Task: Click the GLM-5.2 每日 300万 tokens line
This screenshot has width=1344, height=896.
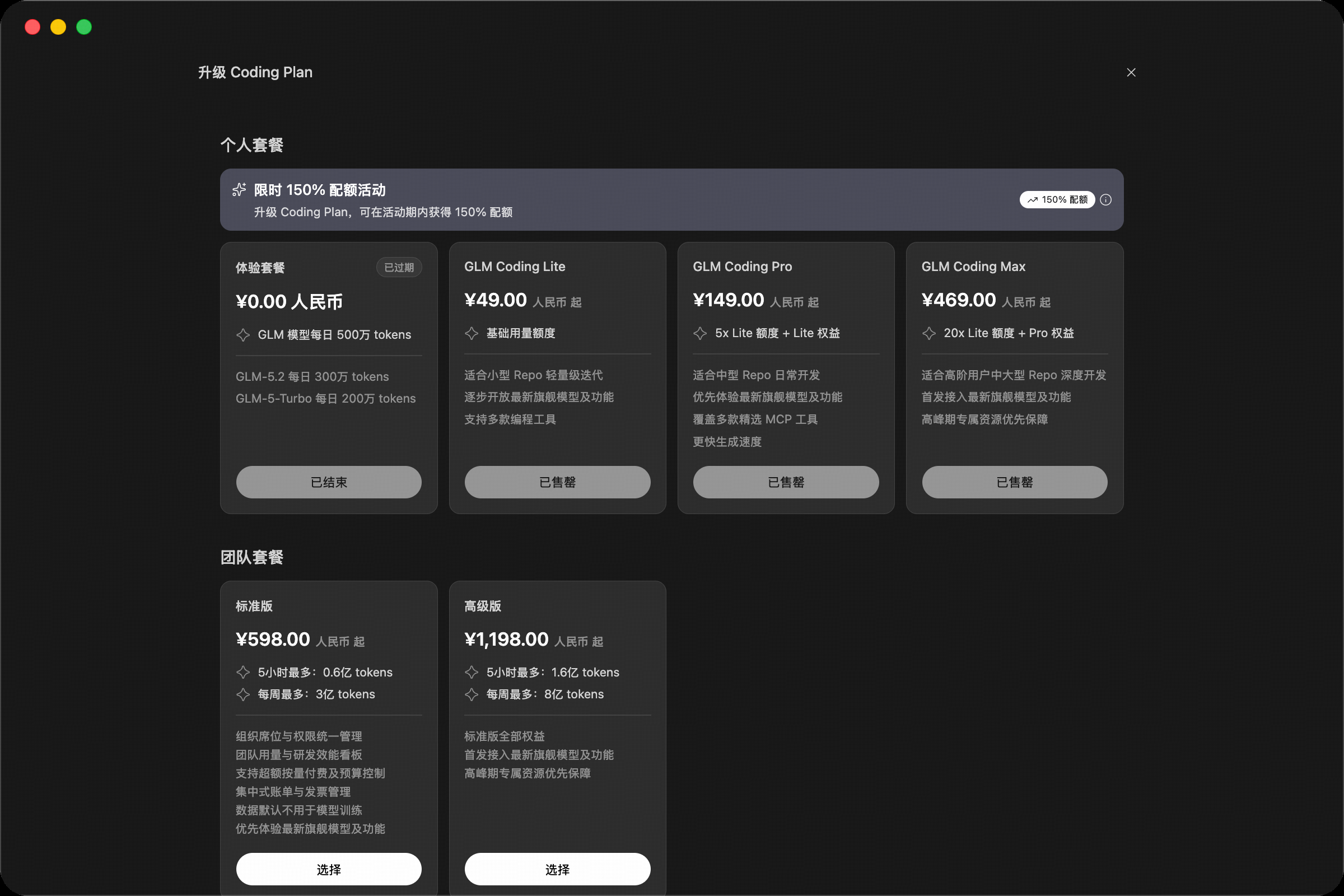Action: pos(312,376)
